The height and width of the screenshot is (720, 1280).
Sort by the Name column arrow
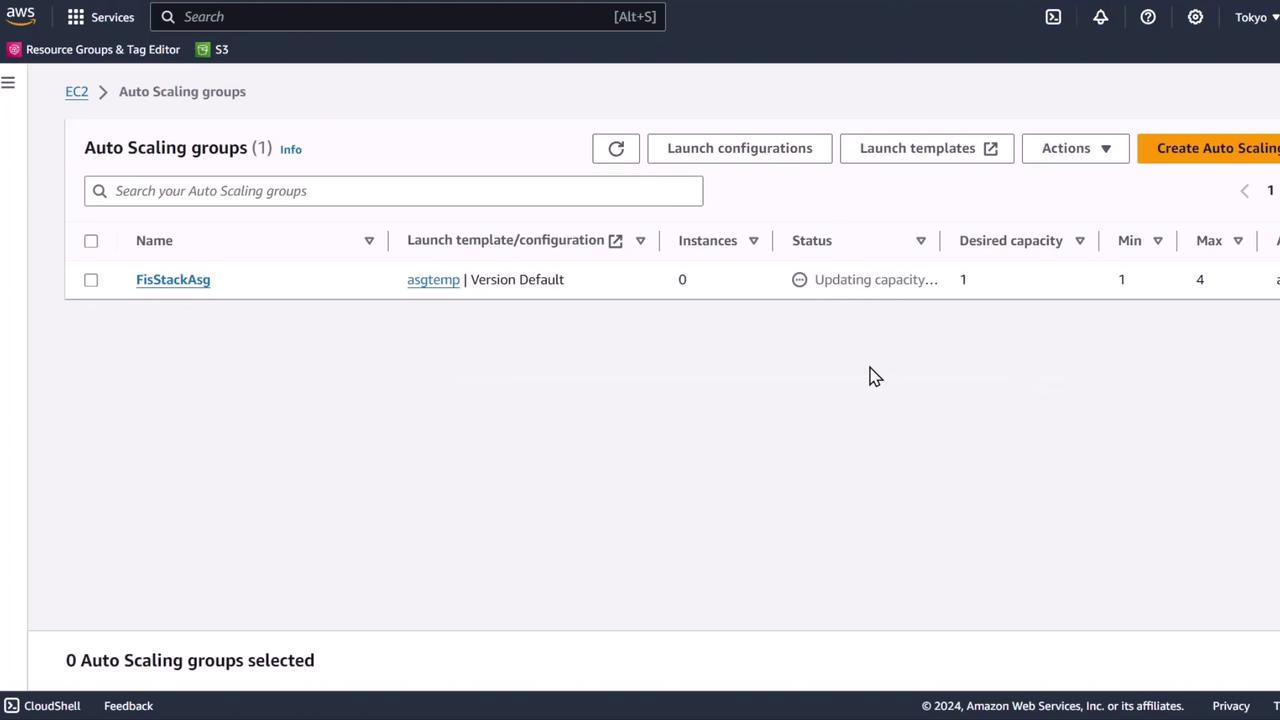tap(369, 241)
